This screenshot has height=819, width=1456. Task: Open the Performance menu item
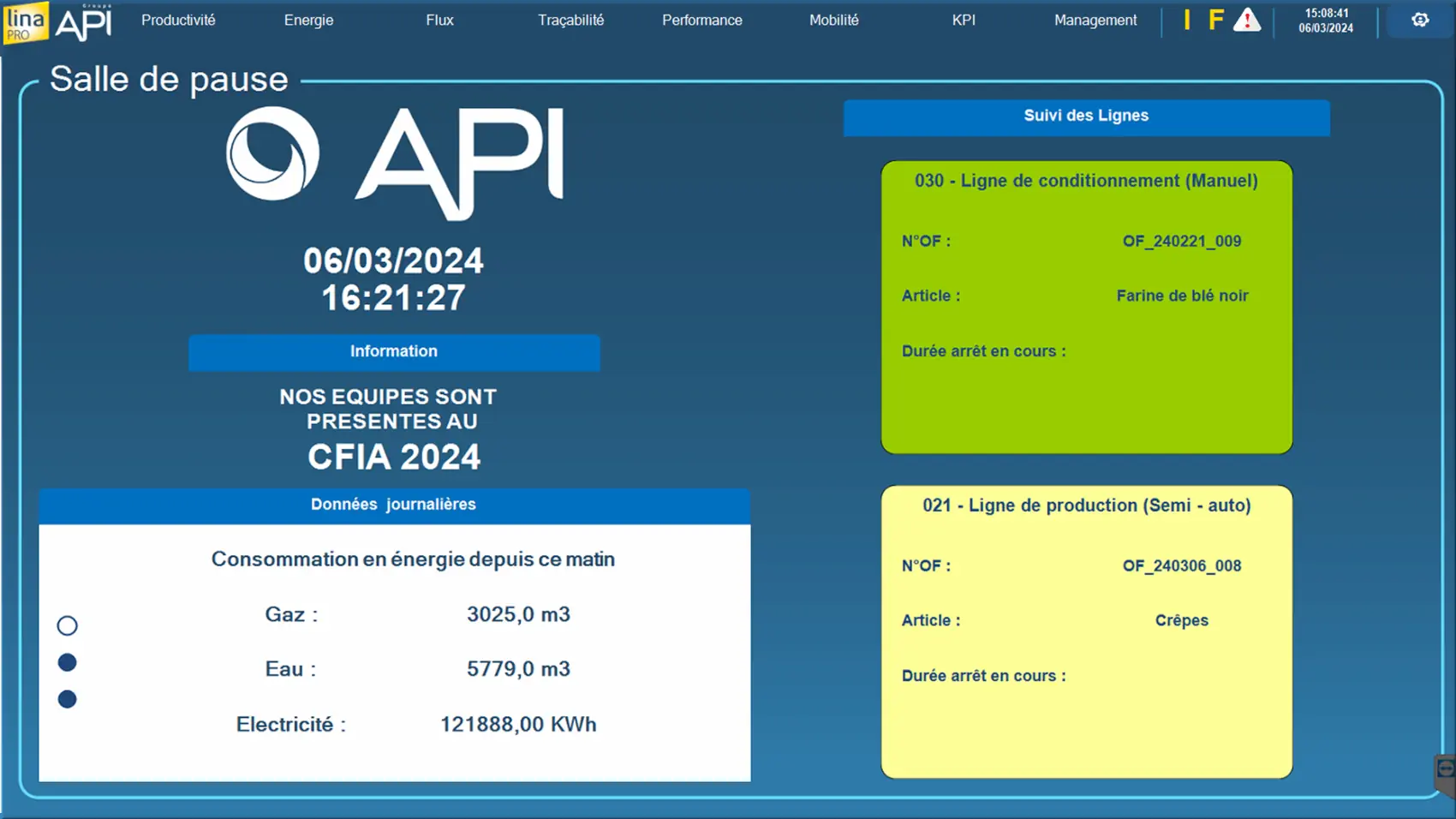tap(701, 20)
